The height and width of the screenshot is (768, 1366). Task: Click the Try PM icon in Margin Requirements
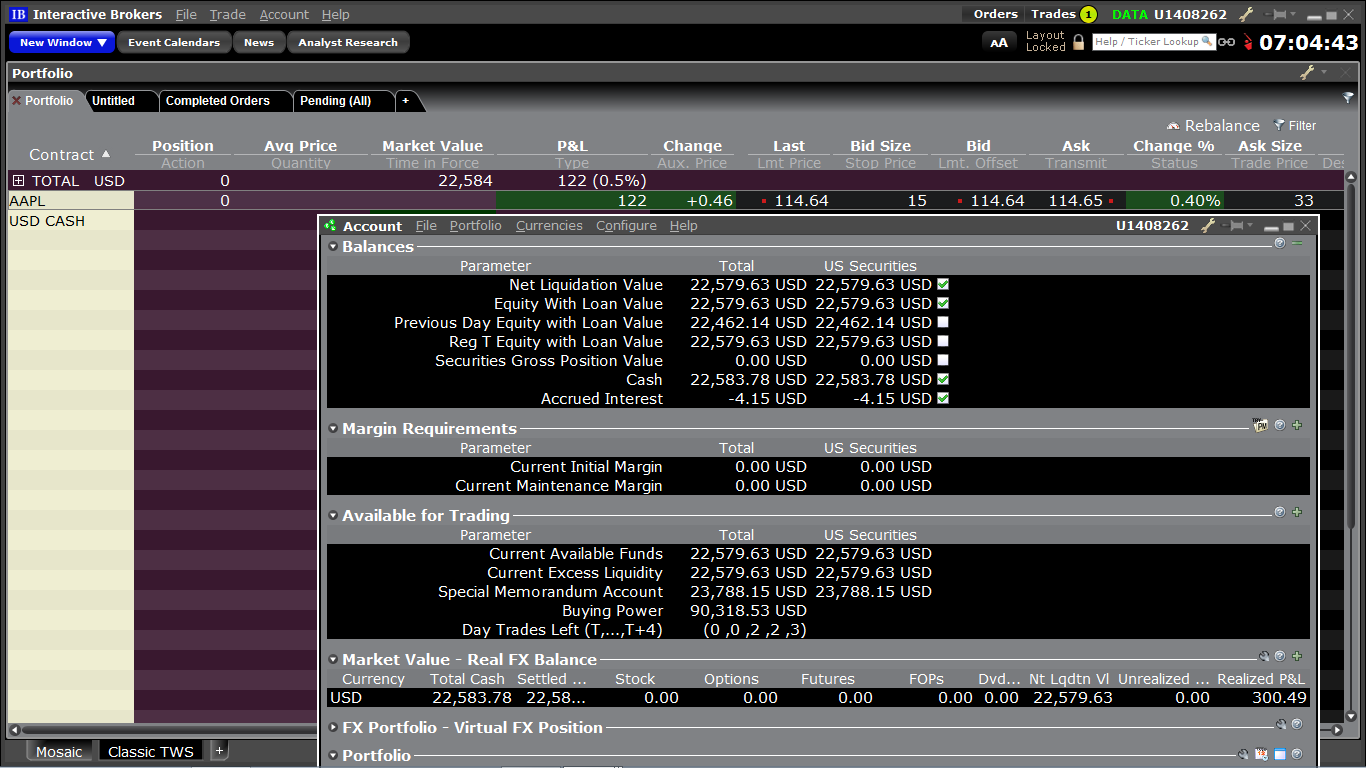1260,425
